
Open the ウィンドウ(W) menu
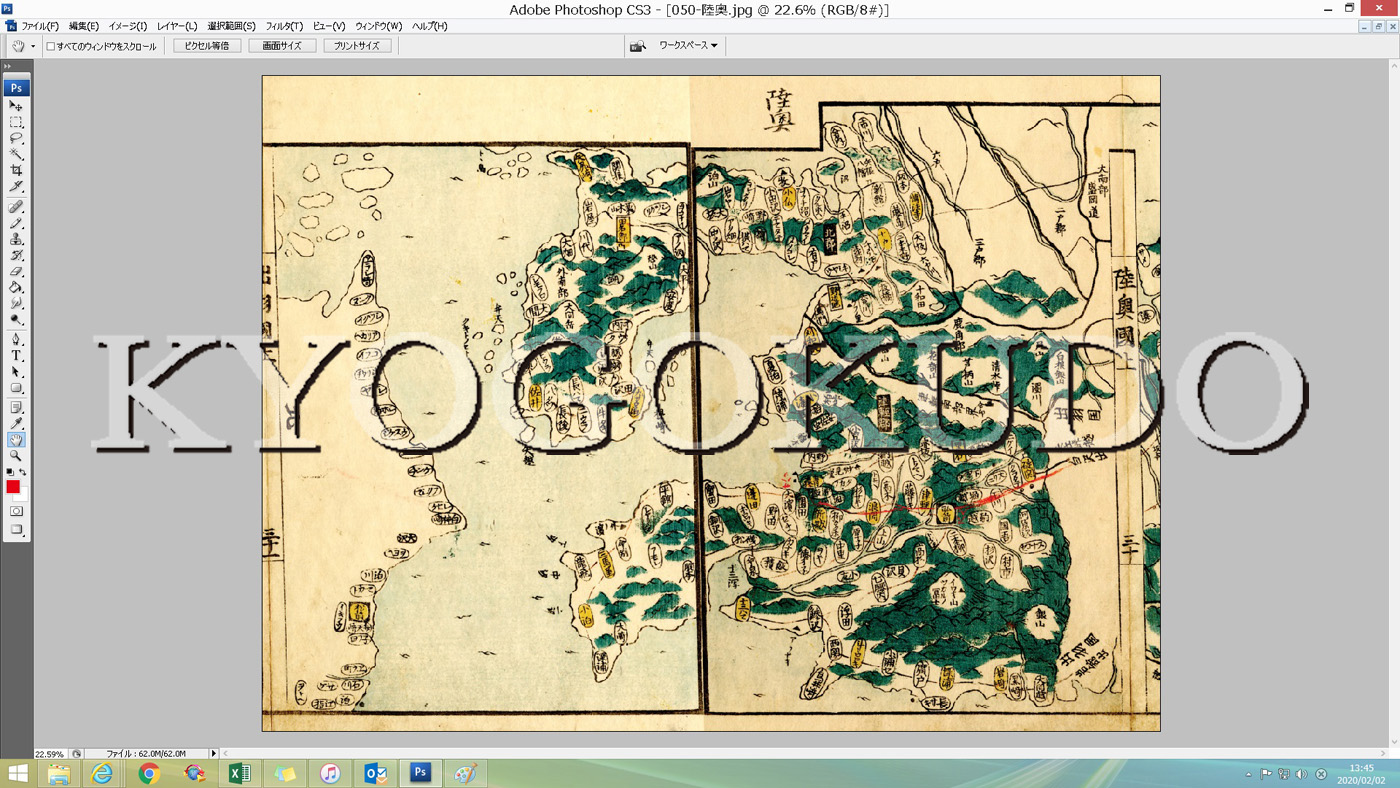point(379,26)
